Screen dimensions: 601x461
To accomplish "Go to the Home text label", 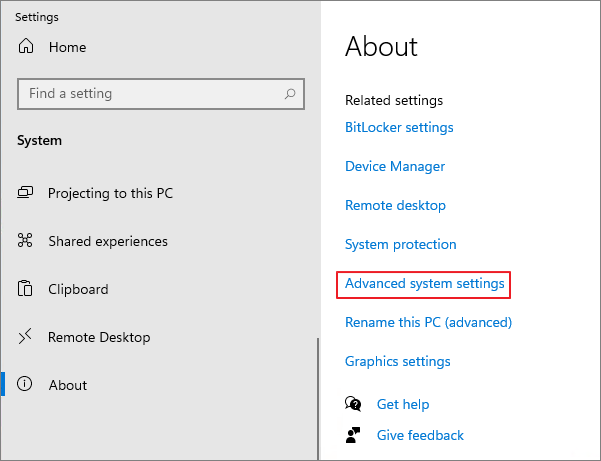I will pos(67,47).
